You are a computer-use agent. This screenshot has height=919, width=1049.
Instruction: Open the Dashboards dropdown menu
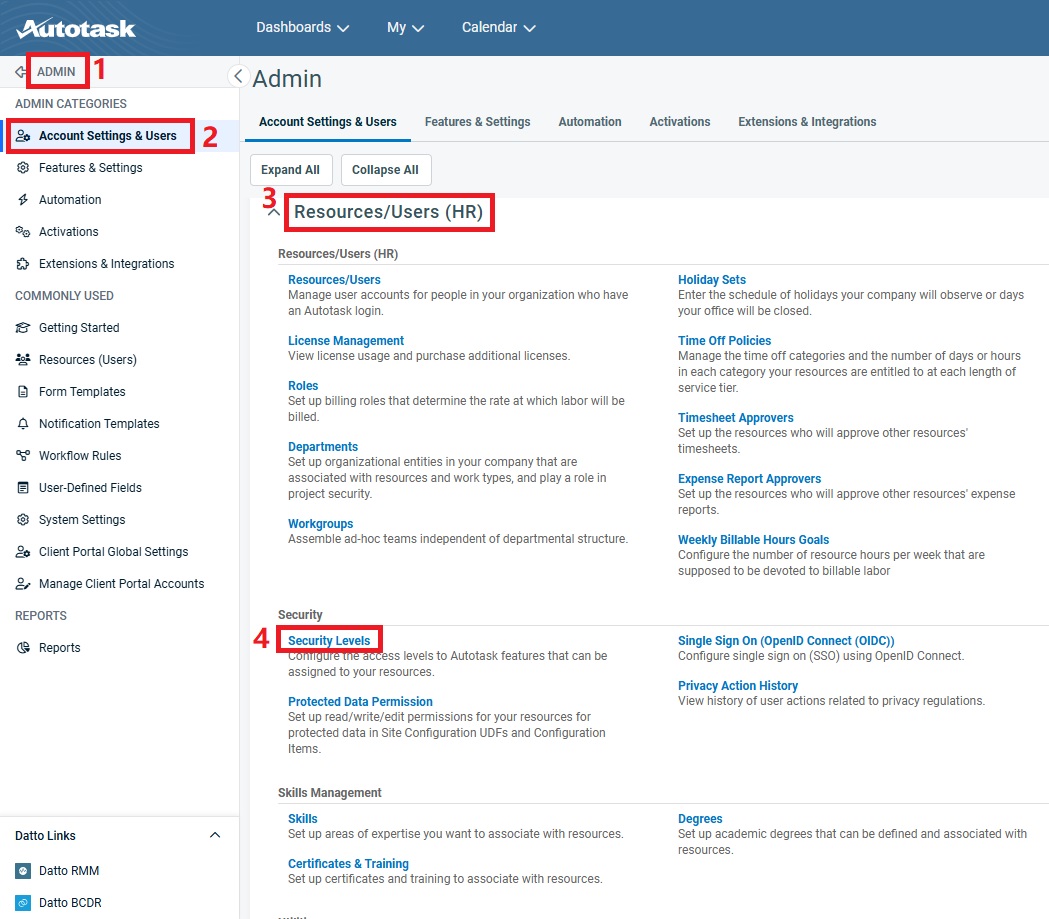point(302,28)
